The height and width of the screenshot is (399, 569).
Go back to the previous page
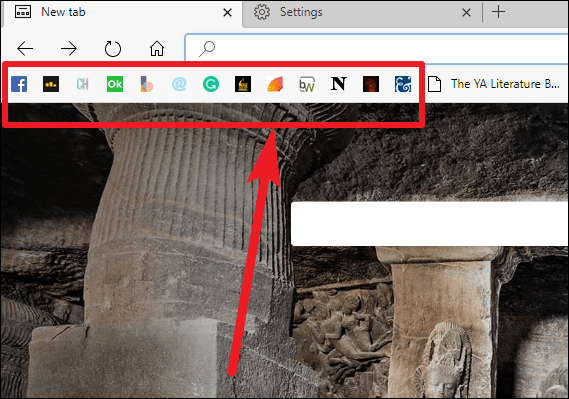pos(25,48)
